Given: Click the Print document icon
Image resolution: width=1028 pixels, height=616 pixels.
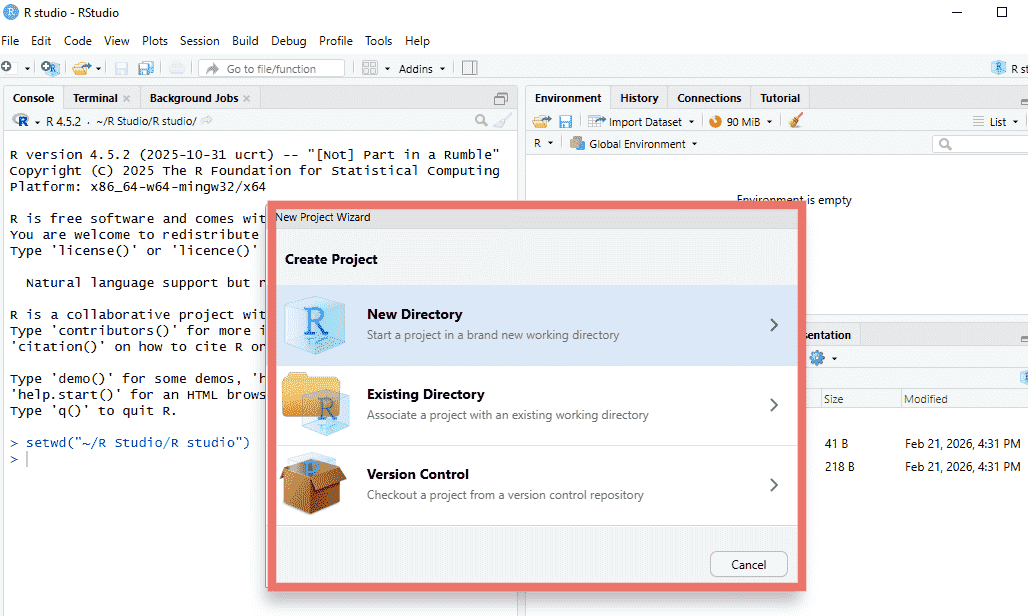Looking at the screenshot, I should (x=176, y=67).
